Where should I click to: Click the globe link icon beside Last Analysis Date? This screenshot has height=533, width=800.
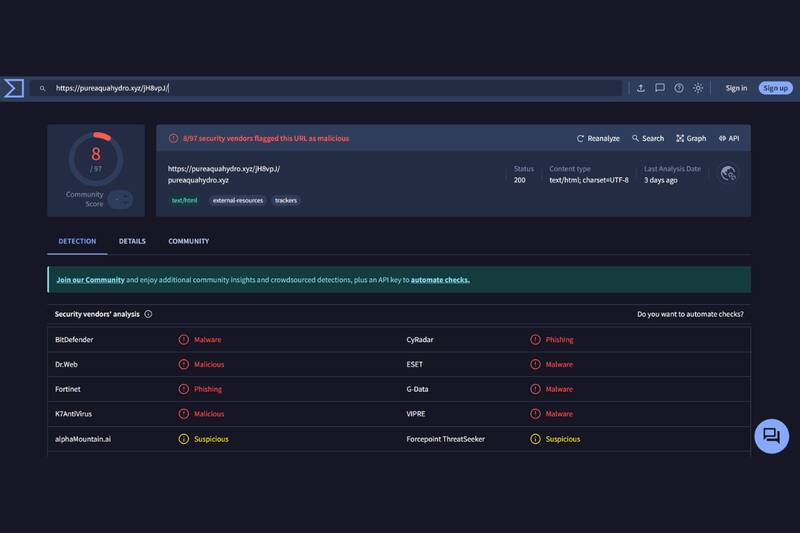pos(728,174)
